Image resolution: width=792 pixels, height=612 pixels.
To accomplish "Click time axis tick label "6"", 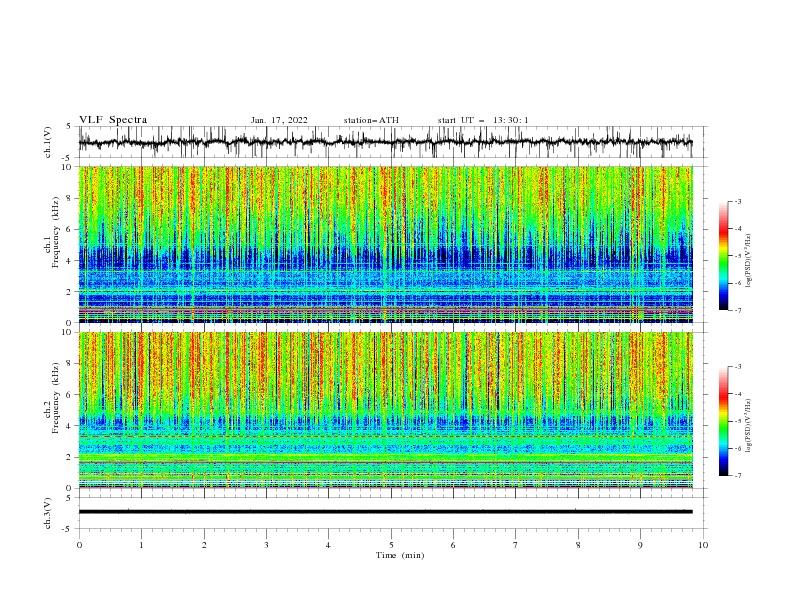I will pyautogui.click(x=453, y=545).
